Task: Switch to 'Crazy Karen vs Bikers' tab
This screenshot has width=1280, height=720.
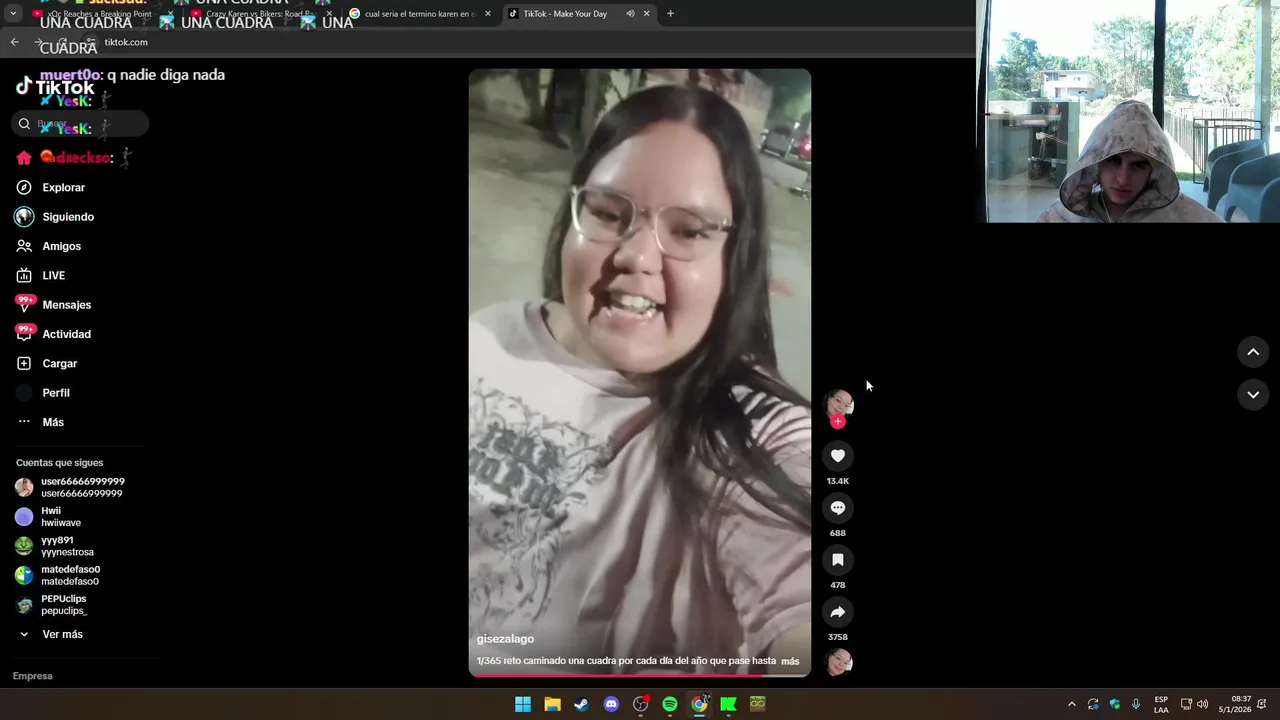Action: (x=260, y=14)
